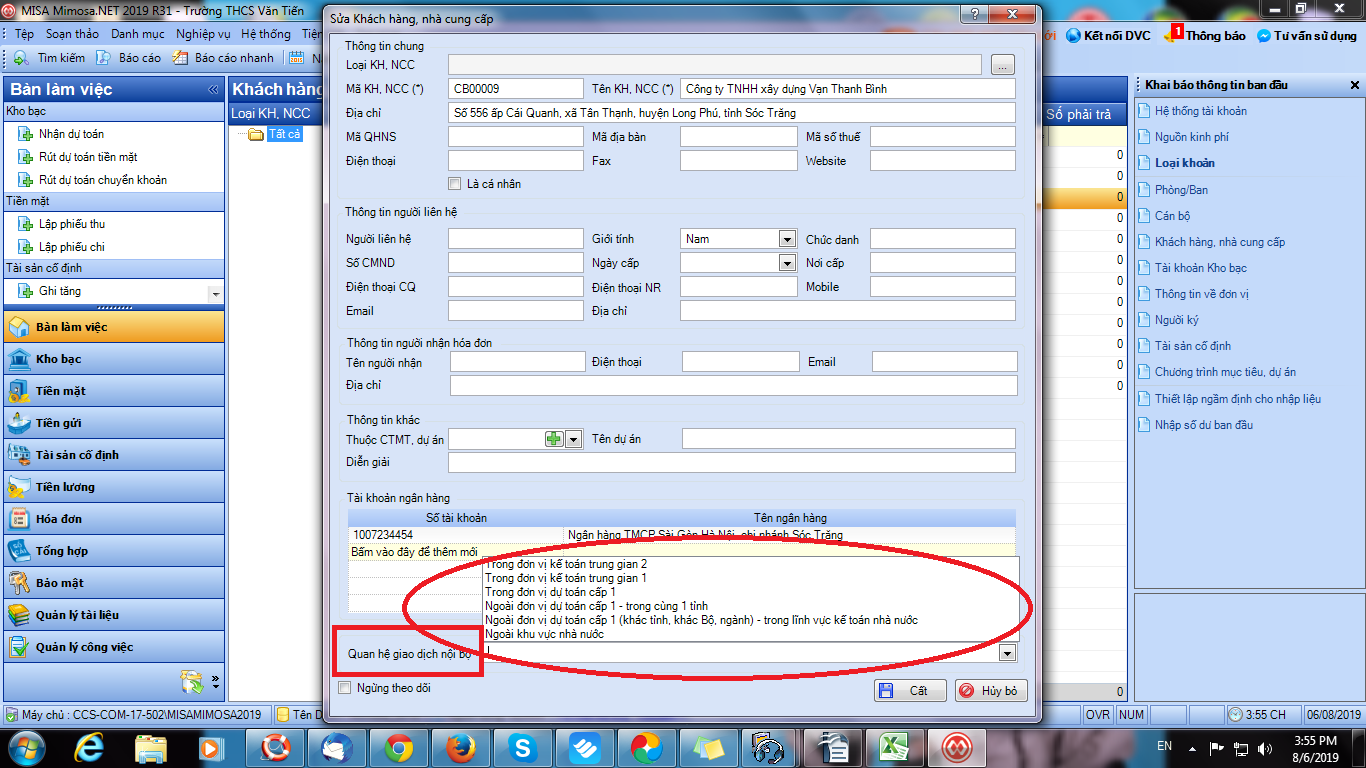Open the Tiền lương module
Viewport: 1366px width, 768px height.
click(65, 487)
